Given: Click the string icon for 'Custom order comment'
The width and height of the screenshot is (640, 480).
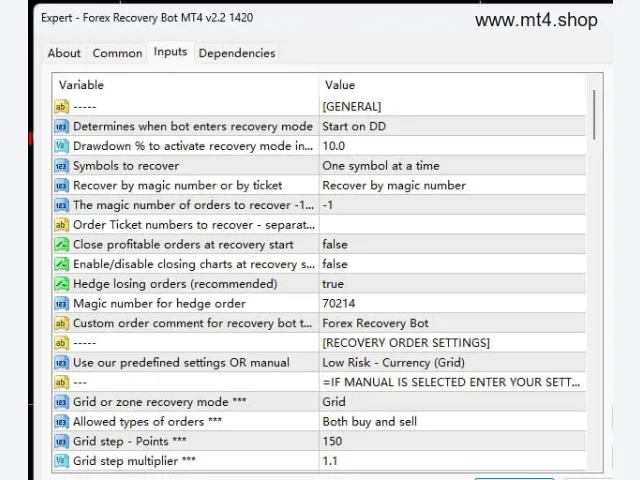Looking at the screenshot, I should (61, 323).
